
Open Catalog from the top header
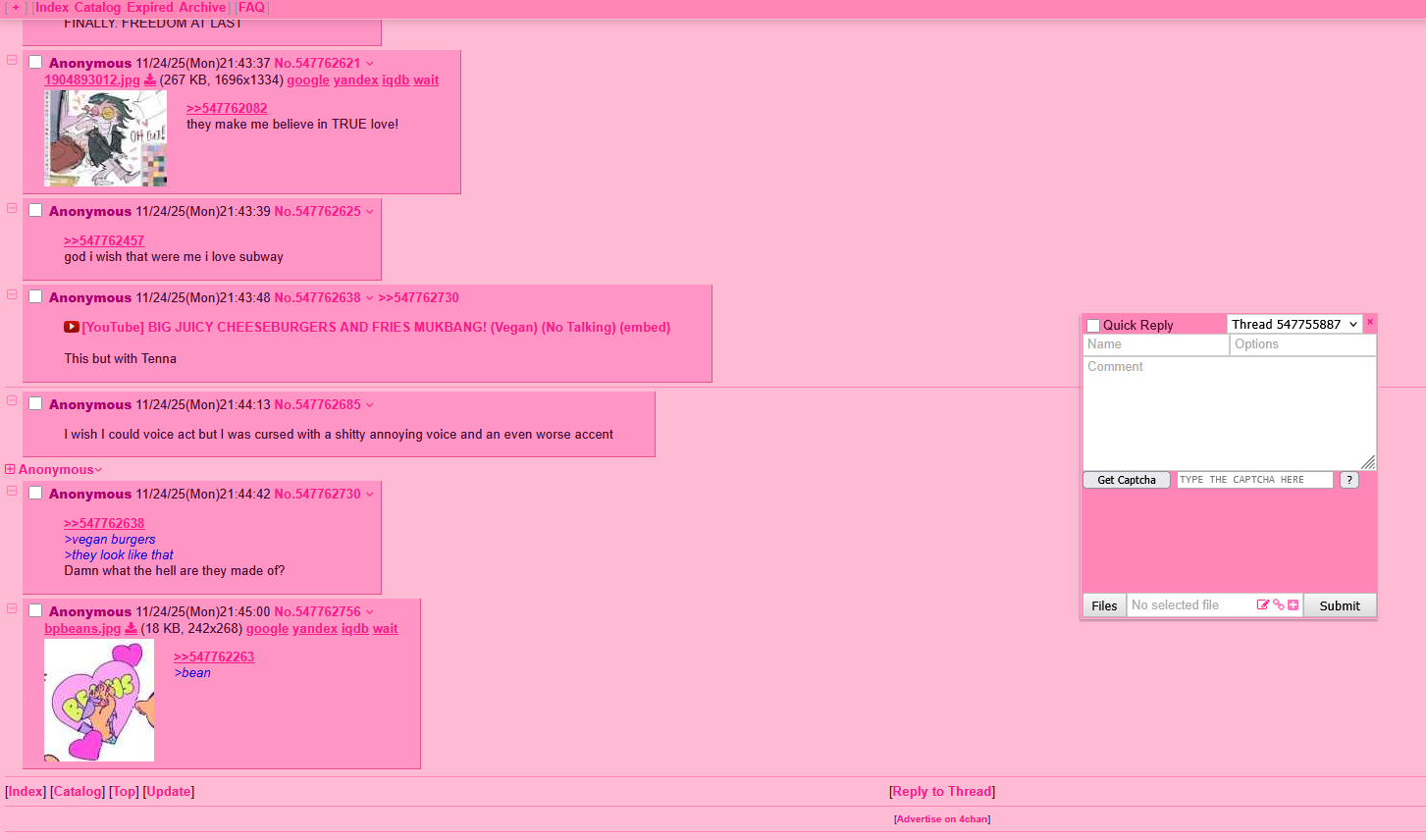coord(97,8)
